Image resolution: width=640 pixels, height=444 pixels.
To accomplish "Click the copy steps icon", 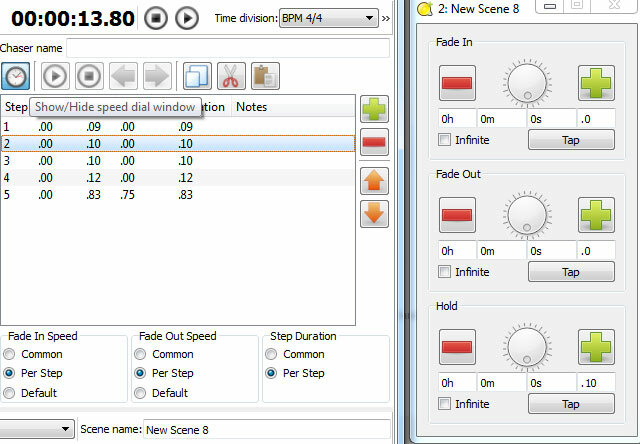I will (x=197, y=76).
